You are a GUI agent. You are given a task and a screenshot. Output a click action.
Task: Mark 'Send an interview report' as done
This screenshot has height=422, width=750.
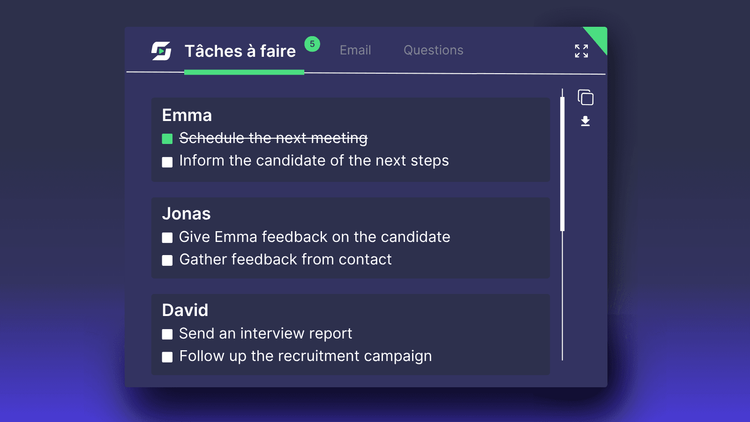167,334
